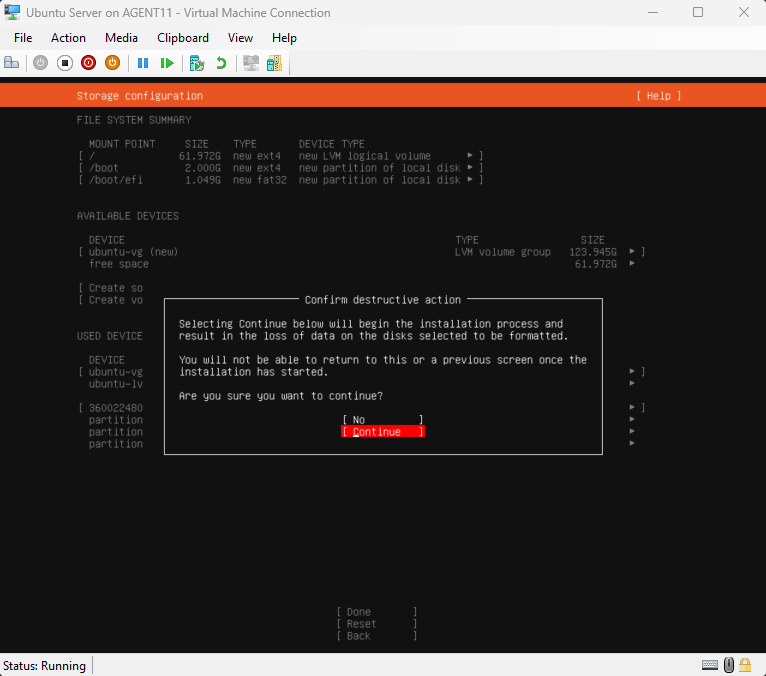This screenshot has width=766, height=676.
Task: Click the Ctrl+Alt+Del toolbar icon
Action: coord(12,63)
